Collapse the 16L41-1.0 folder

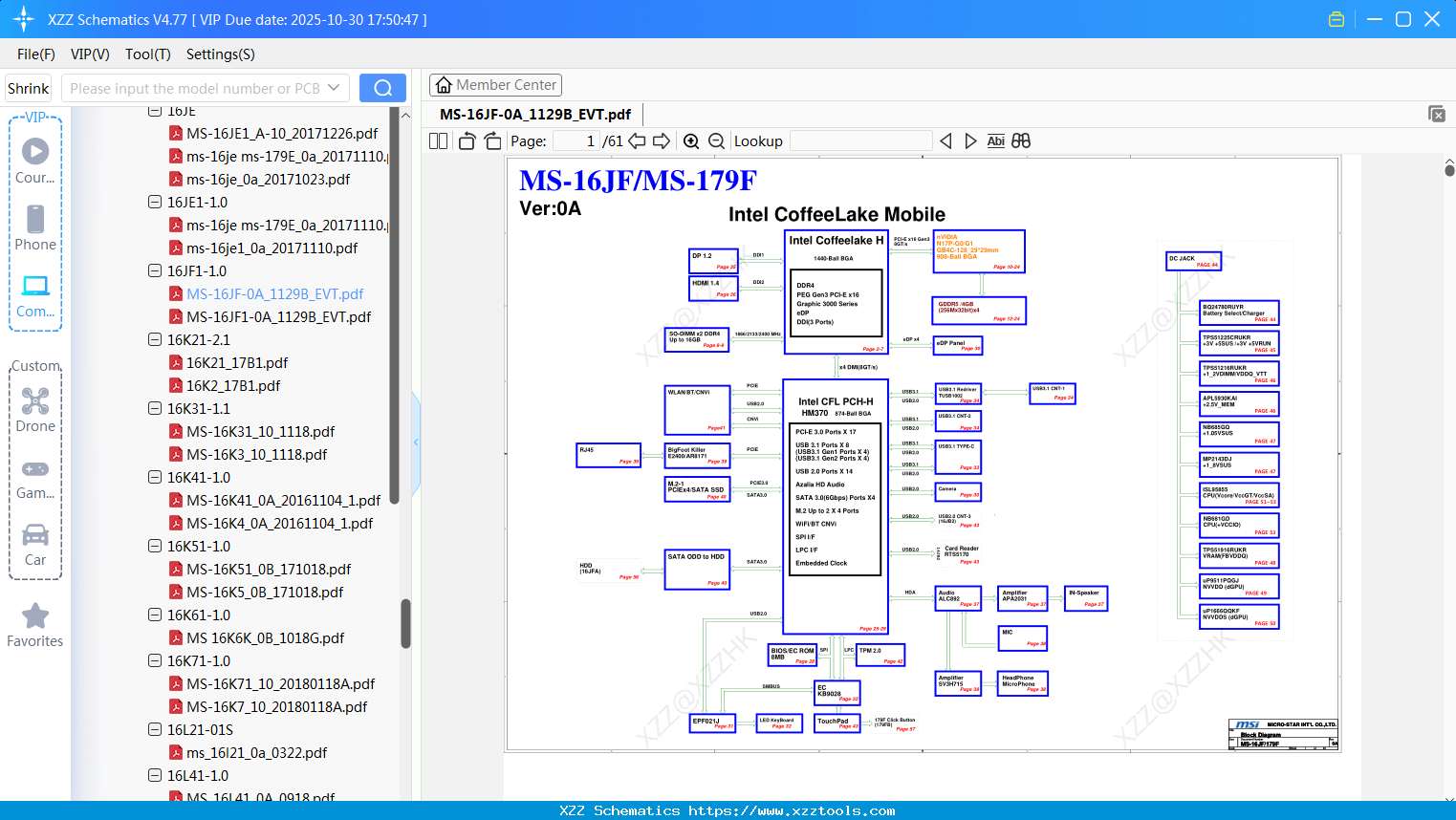tap(155, 775)
